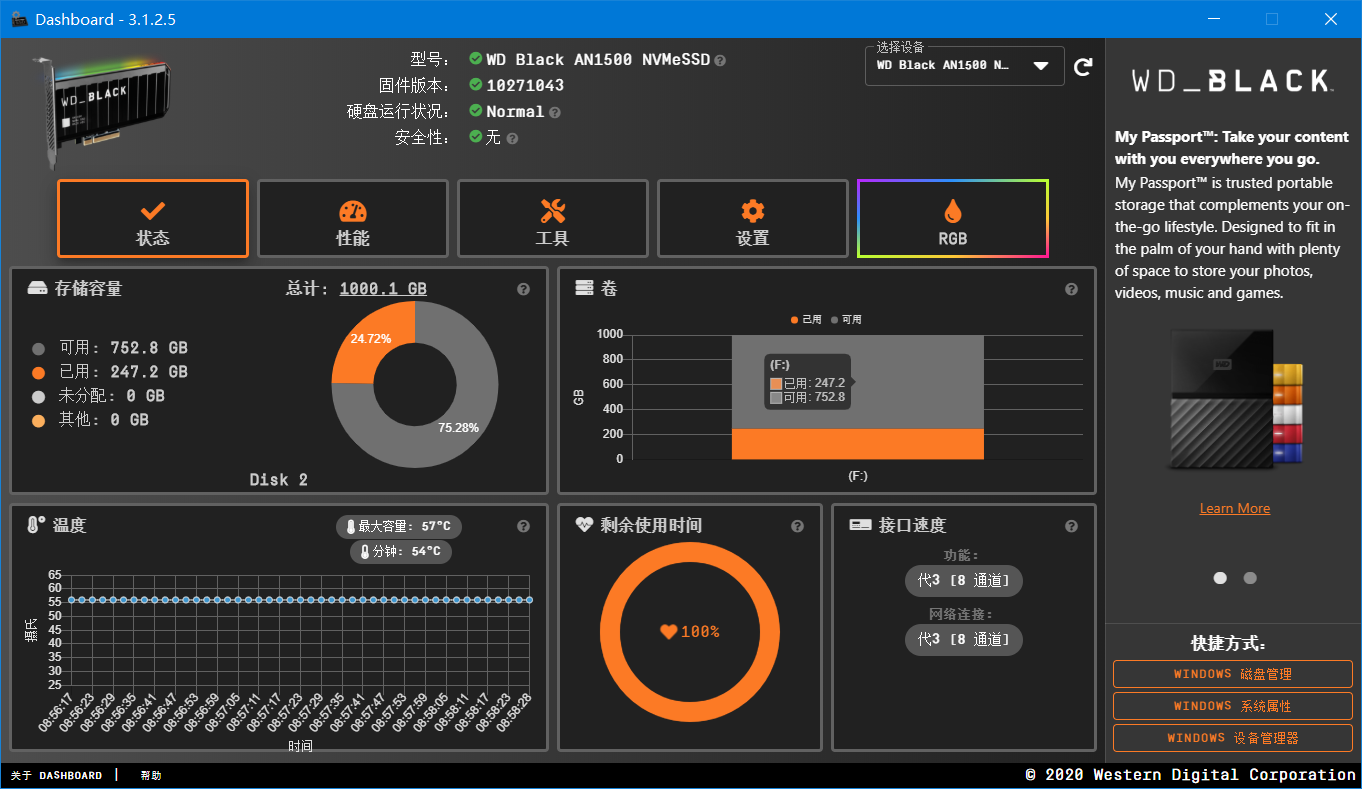This screenshot has width=1362, height=789.
Task: Click the 其他: 0 GB legend entry
Action: (90, 420)
